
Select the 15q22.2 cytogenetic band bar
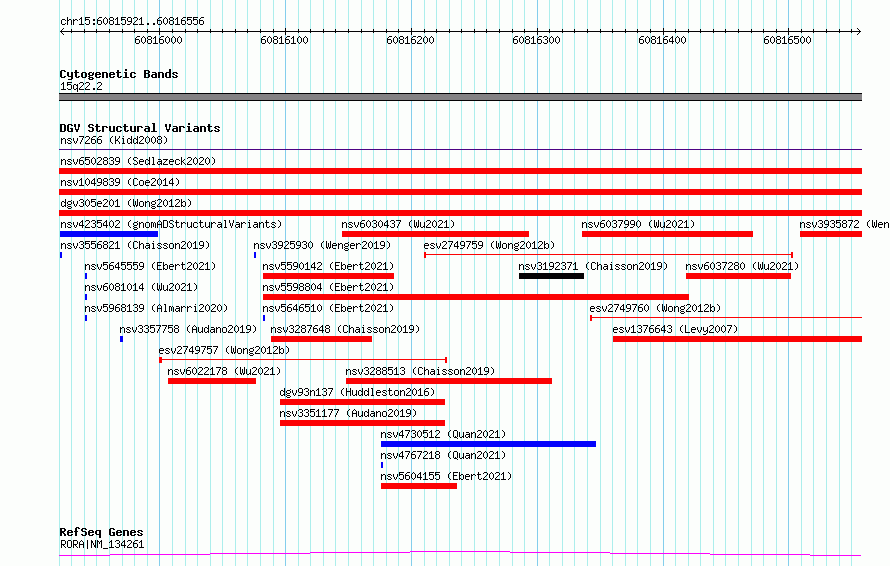click(x=460, y=97)
